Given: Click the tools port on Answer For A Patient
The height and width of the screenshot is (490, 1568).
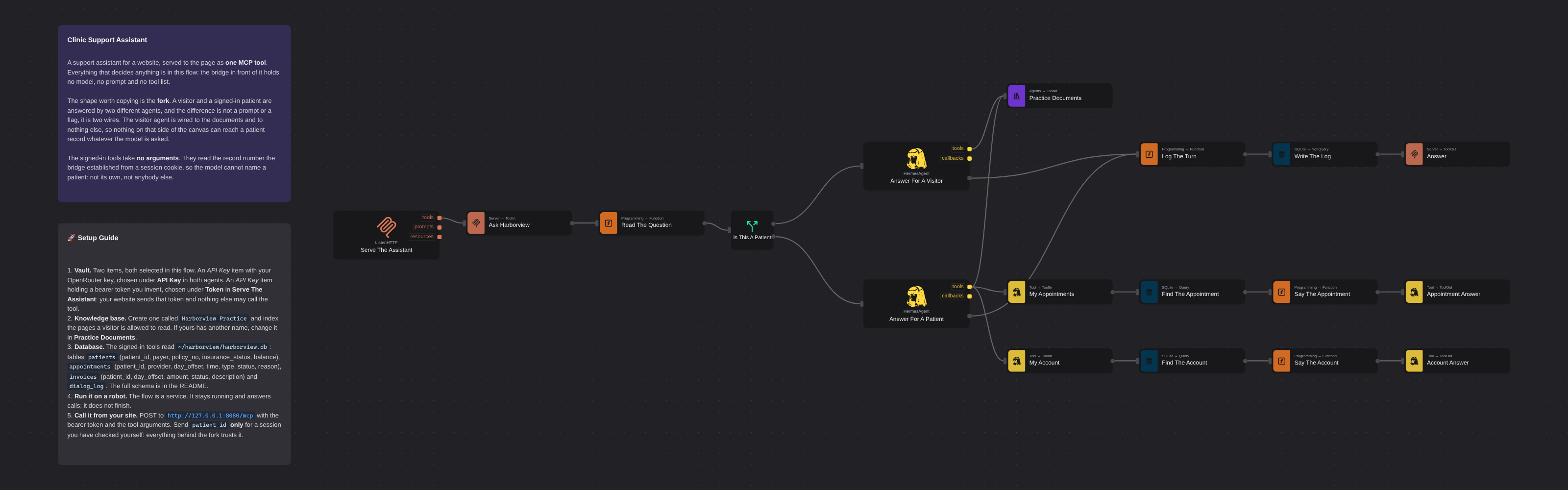Looking at the screenshot, I should (x=970, y=287).
